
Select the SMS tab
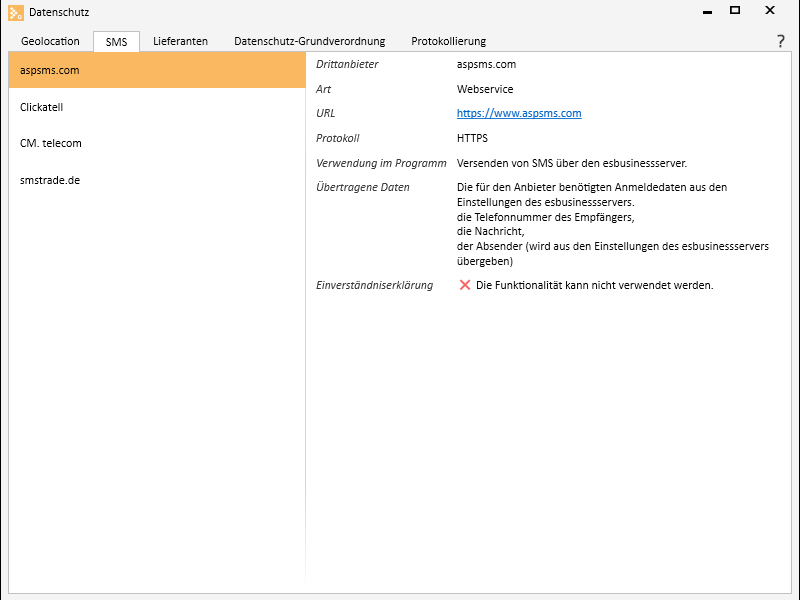point(116,42)
